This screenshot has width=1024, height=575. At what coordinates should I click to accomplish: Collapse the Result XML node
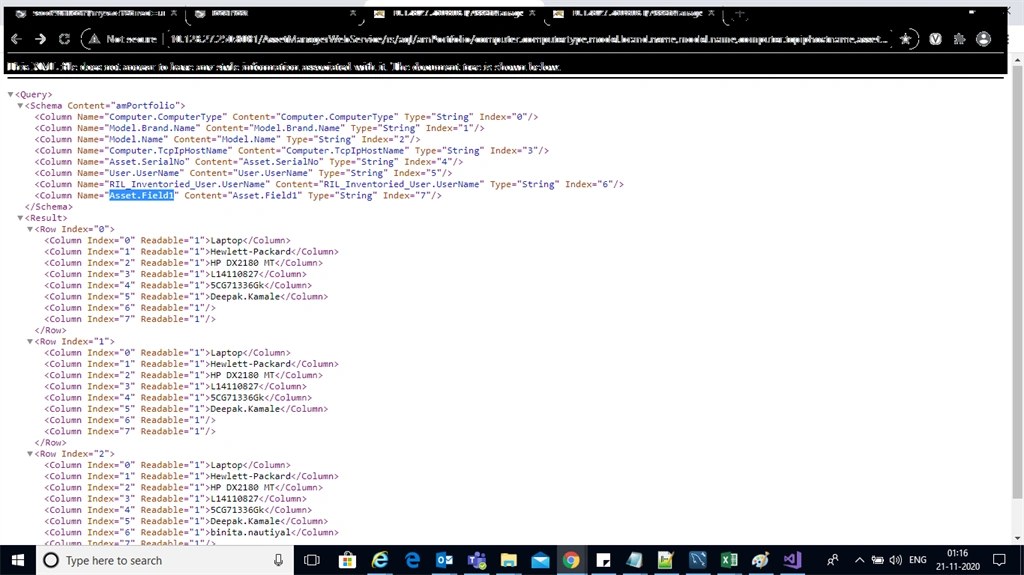click(x=20, y=218)
